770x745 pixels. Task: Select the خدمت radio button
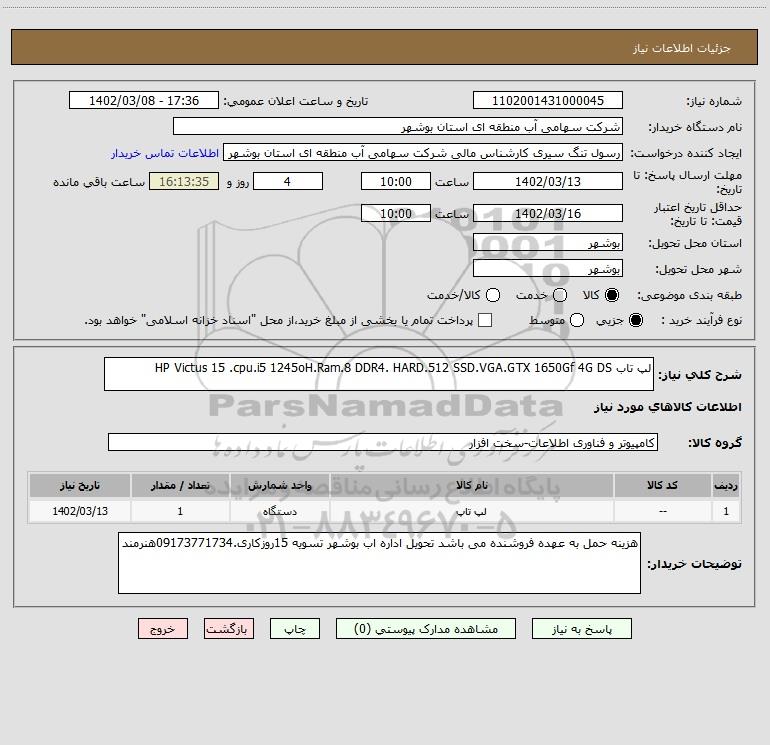point(560,295)
